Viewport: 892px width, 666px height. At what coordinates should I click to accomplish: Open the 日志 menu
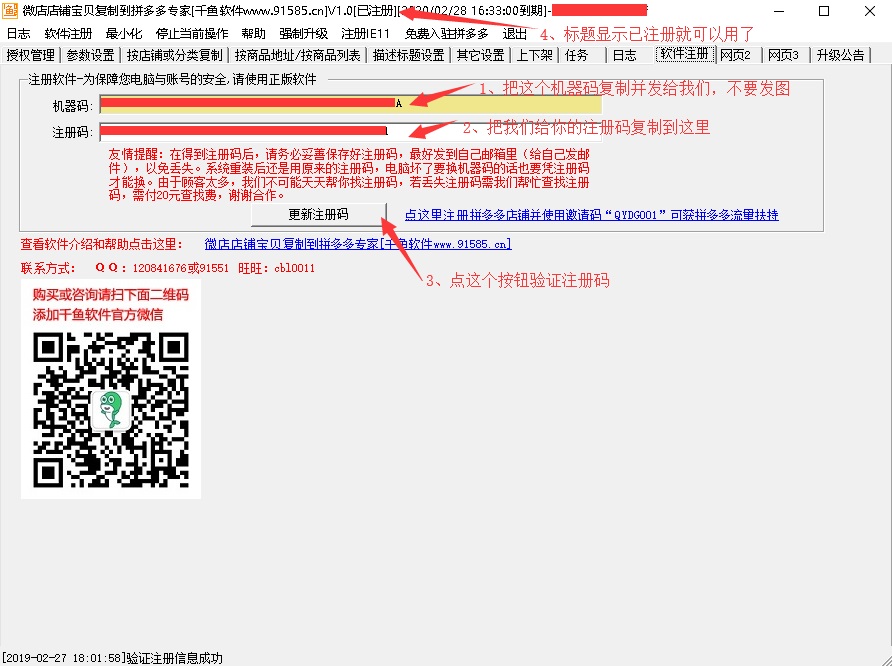coord(18,34)
